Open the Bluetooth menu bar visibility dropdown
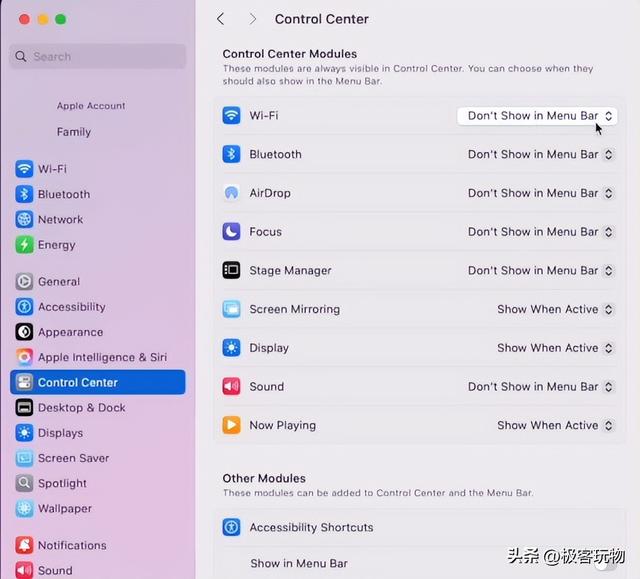This screenshot has height=579, width=640. (540, 154)
